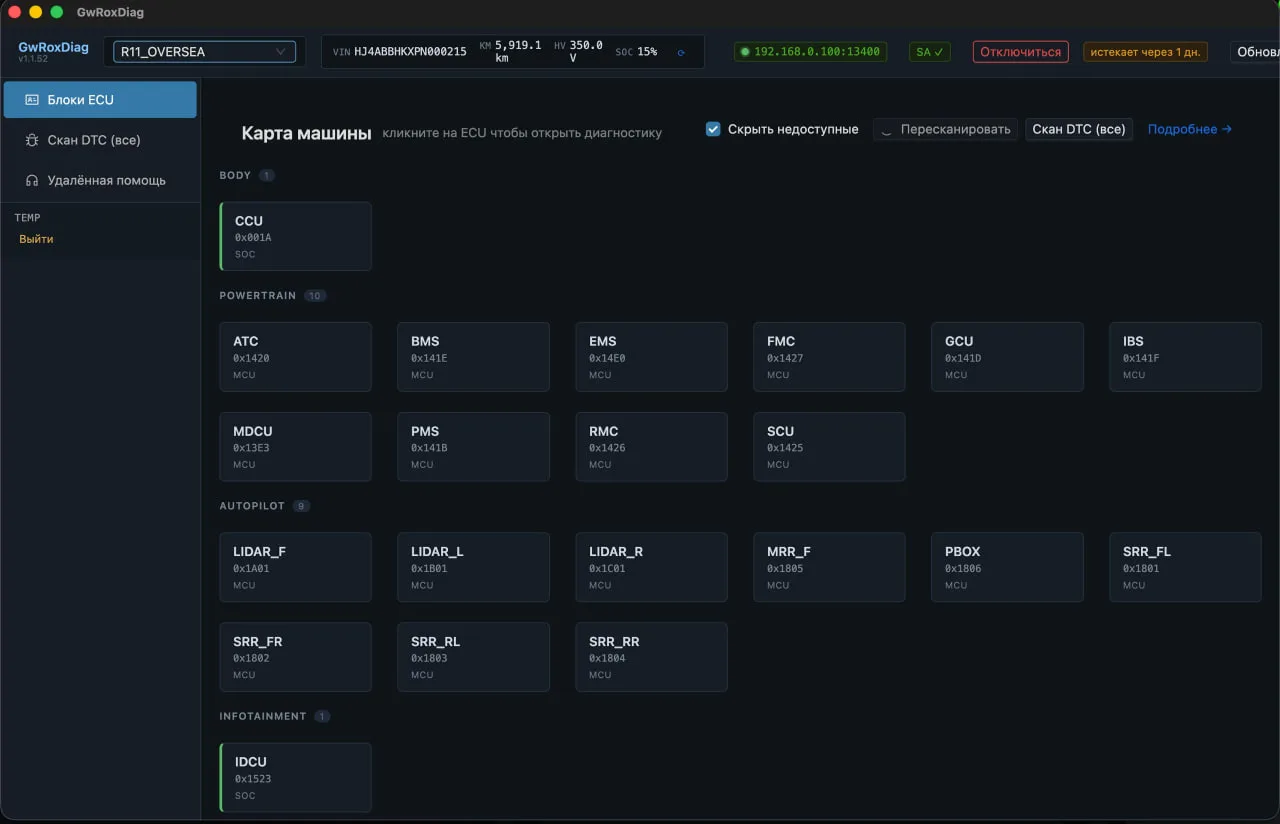Viewport: 1280px width, 824px height.
Task: Open the SRR_RR ECU card
Action: pos(652,657)
